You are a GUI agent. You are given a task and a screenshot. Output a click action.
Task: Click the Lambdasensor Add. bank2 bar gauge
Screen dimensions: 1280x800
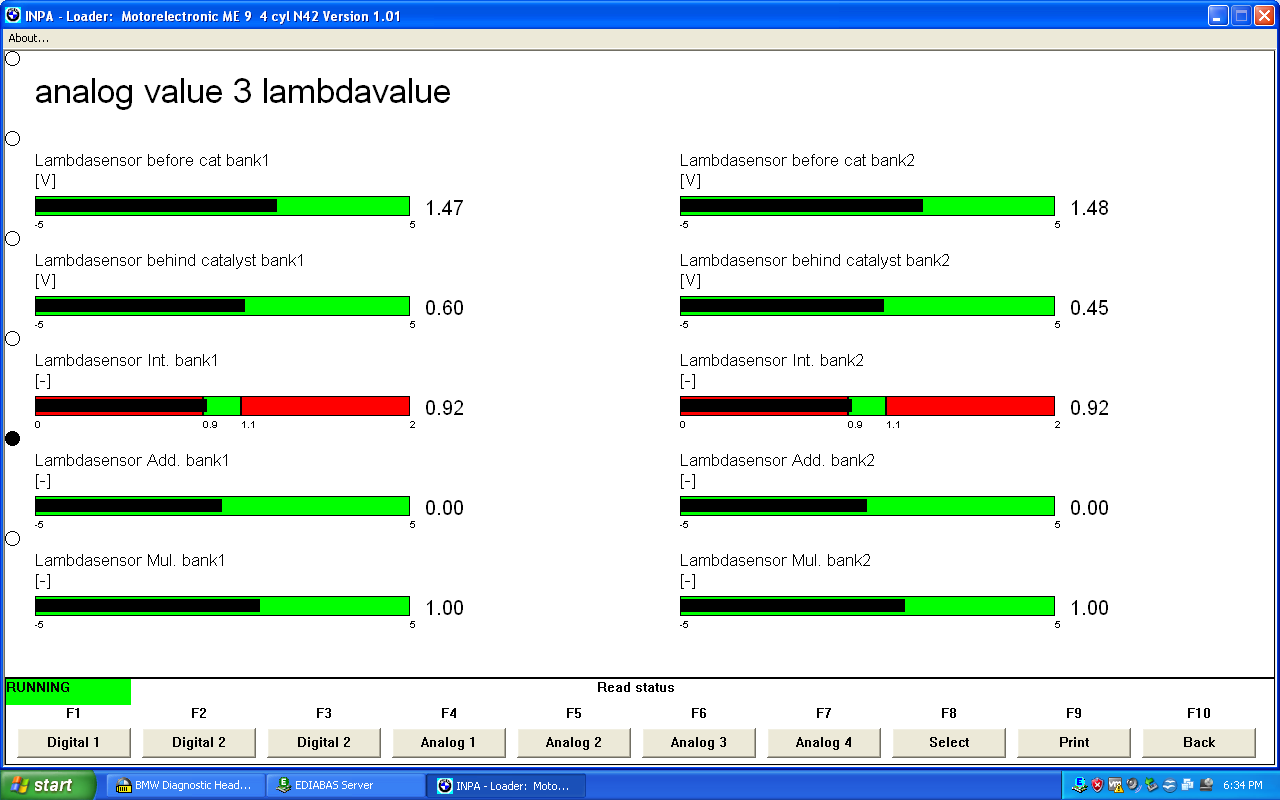click(867, 506)
